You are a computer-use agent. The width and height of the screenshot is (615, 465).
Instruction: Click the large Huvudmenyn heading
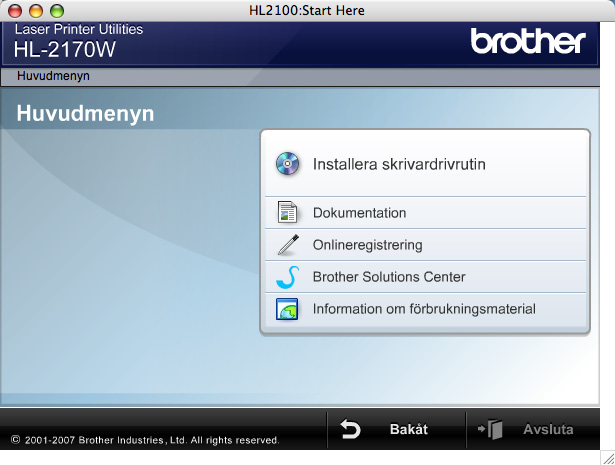tap(85, 113)
